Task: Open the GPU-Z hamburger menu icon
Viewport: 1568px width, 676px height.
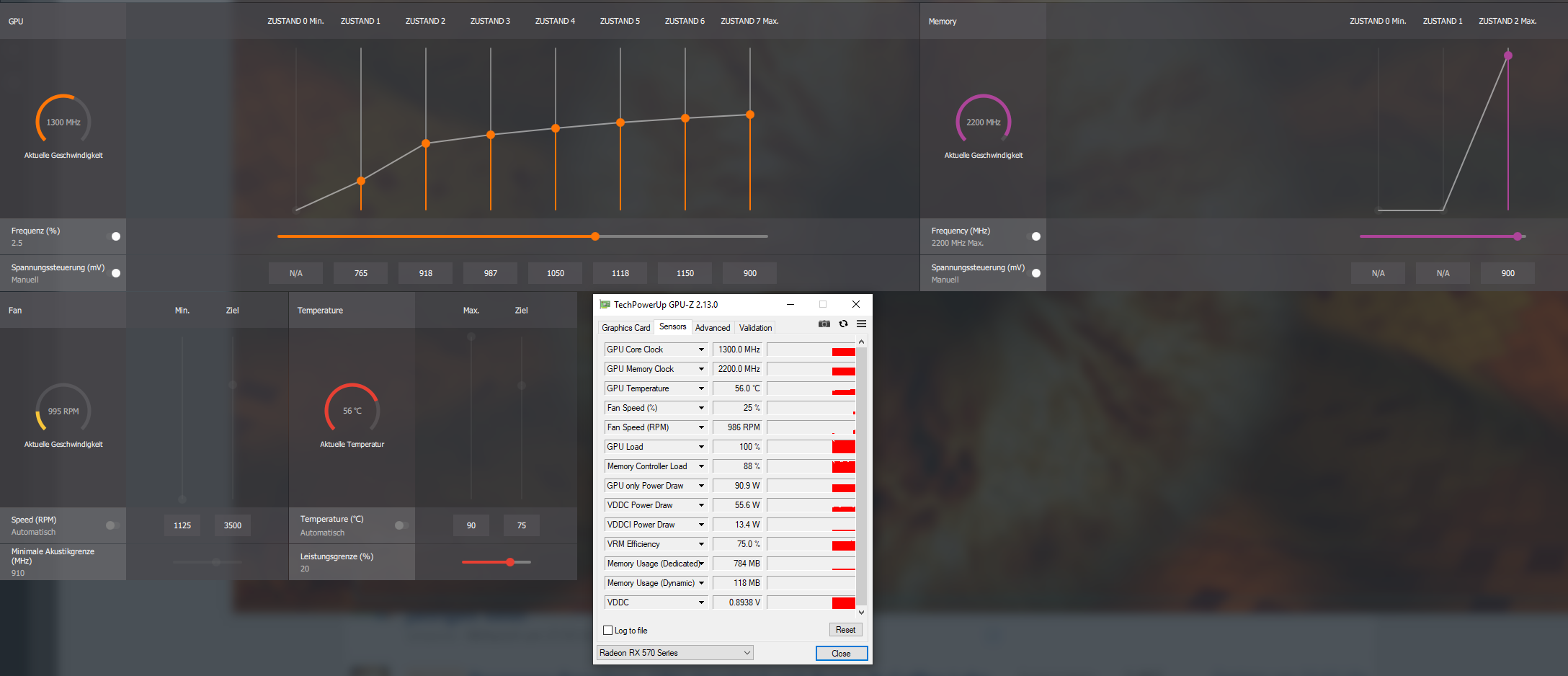Action: 861,324
